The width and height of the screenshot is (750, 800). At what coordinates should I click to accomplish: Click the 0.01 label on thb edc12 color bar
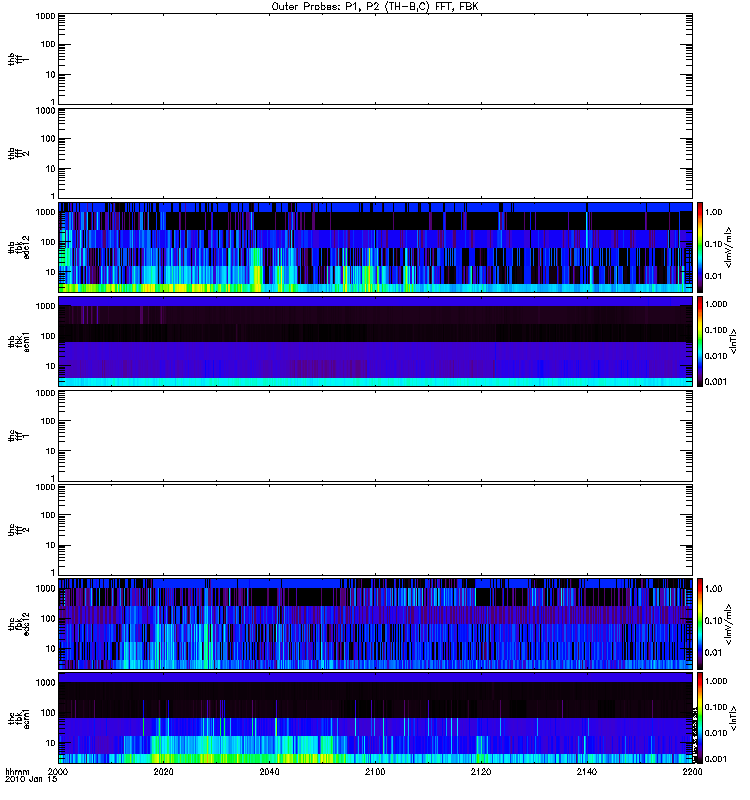[x=714, y=277]
